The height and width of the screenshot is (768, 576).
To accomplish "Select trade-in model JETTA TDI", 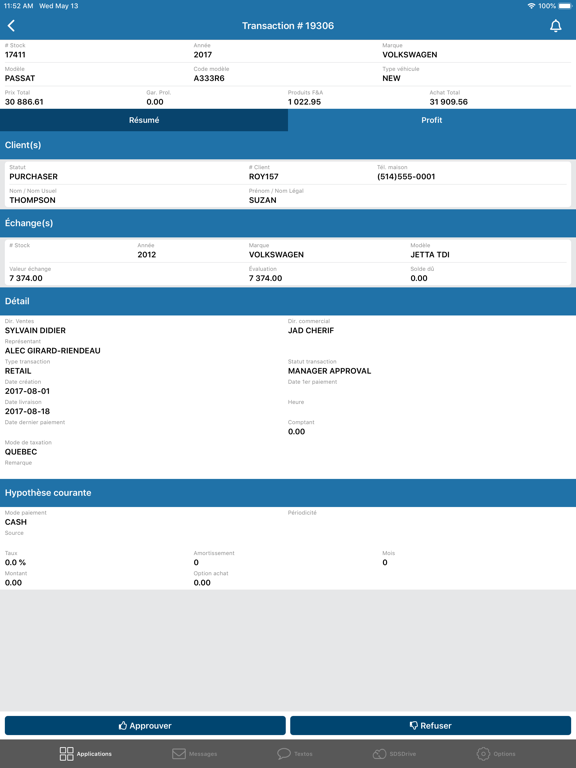I will click(x=430, y=255).
